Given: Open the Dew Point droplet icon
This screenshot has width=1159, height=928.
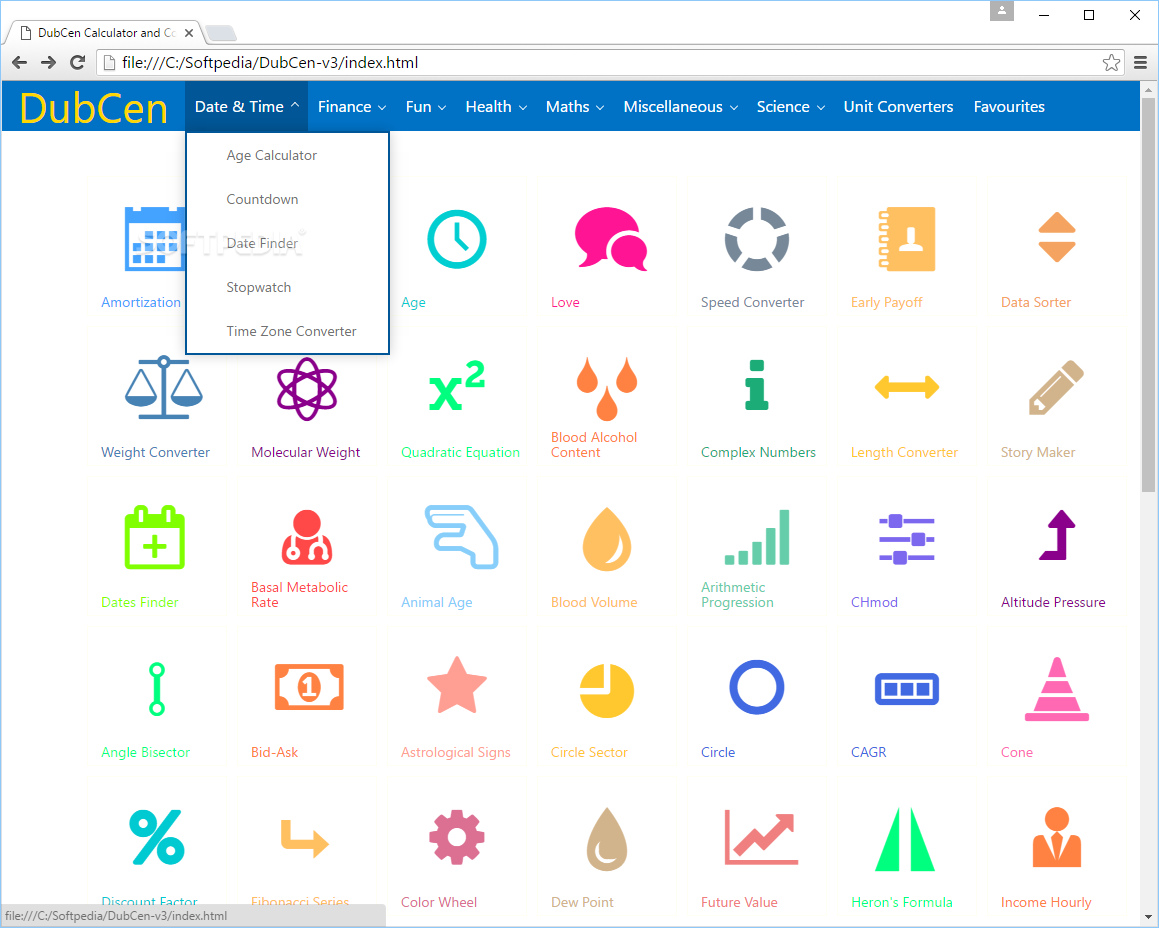Looking at the screenshot, I should click(607, 839).
